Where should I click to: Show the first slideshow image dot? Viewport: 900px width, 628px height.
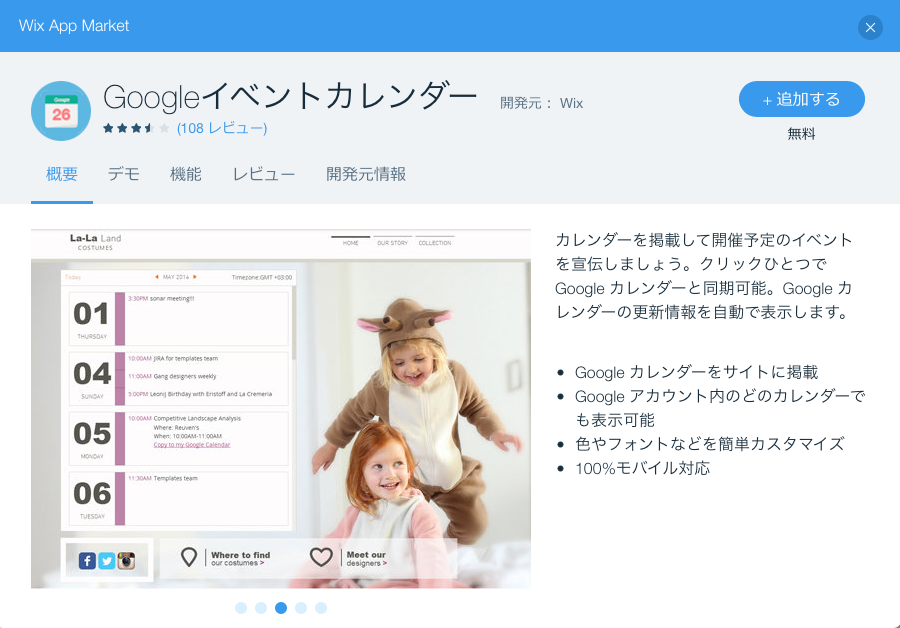[241, 608]
